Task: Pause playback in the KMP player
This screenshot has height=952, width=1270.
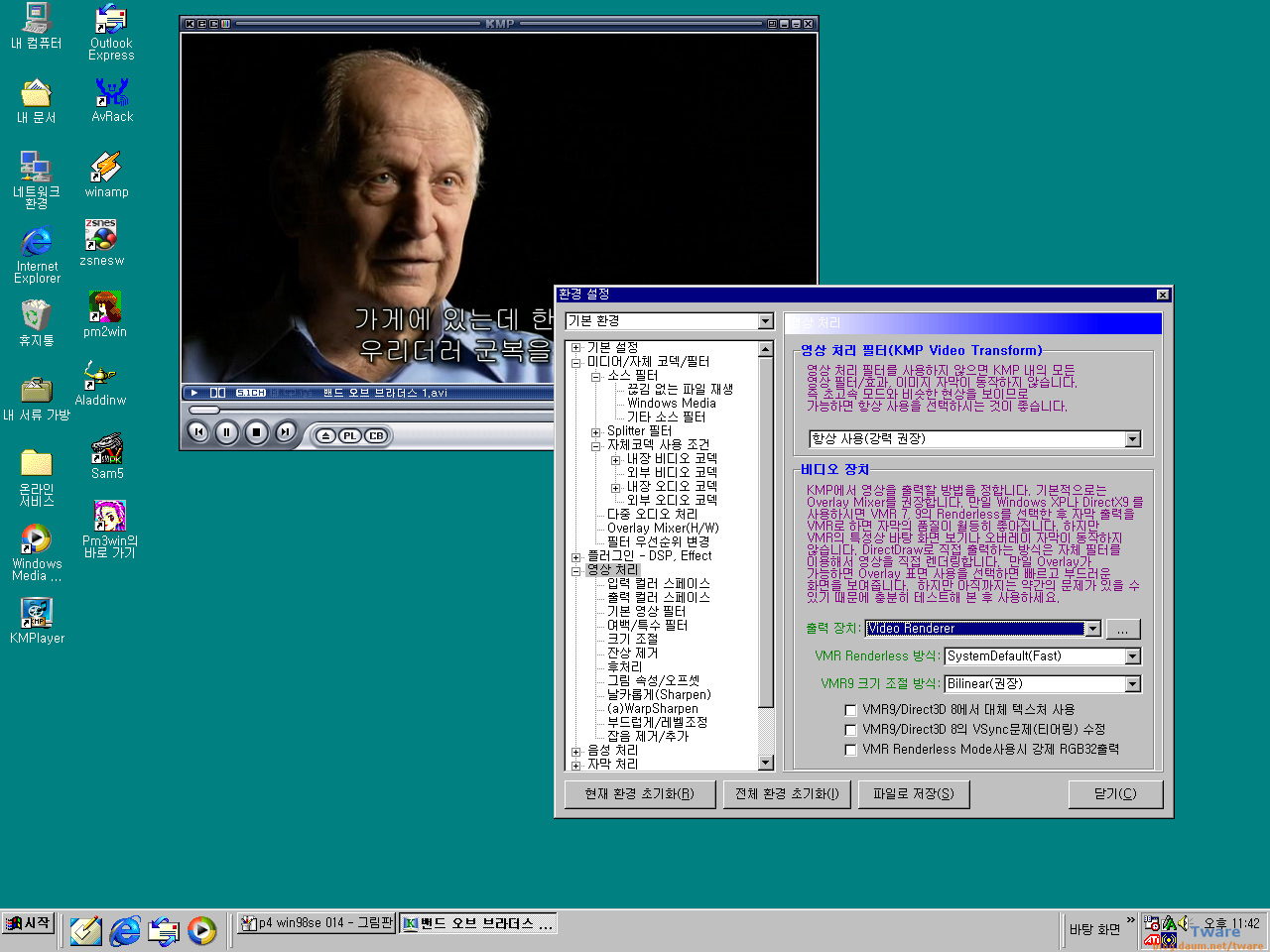Action: tap(227, 431)
